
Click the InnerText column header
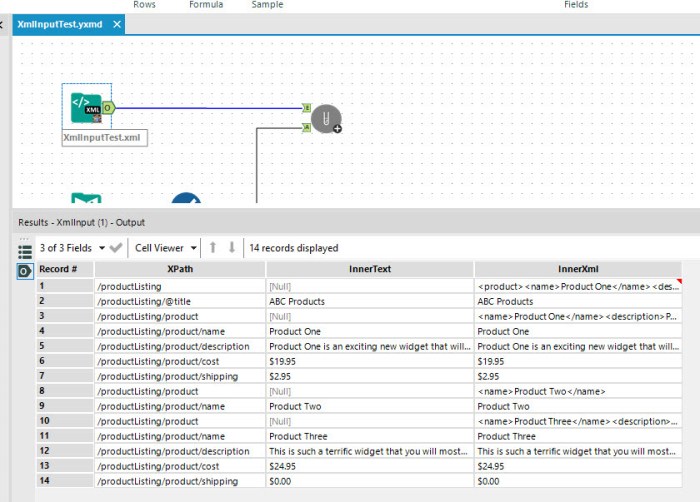coord(369,269)
